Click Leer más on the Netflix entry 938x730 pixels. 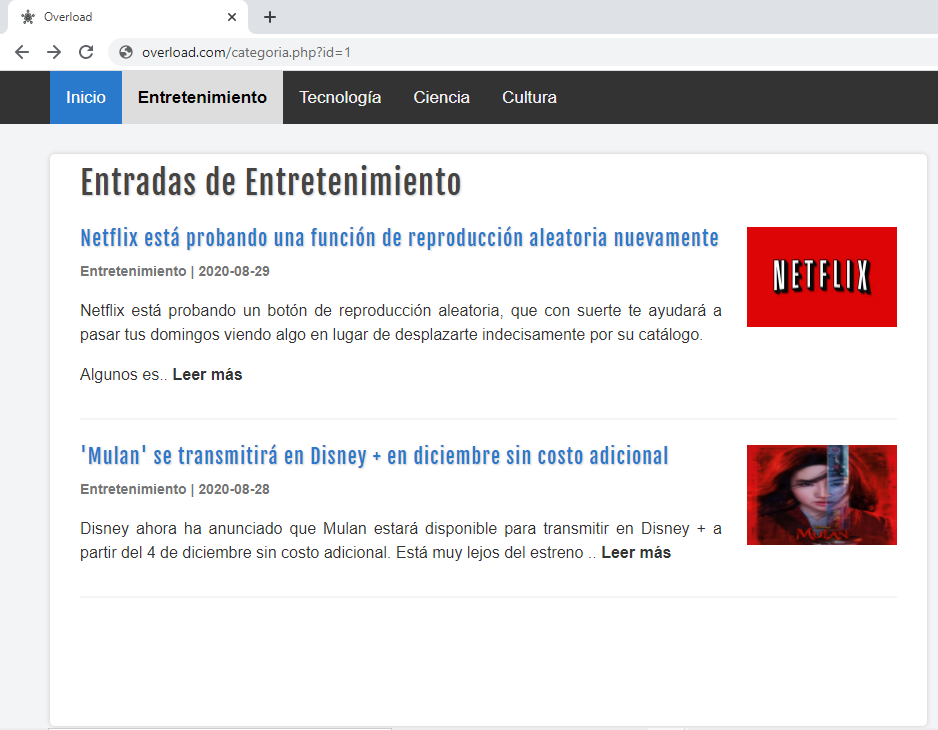[x=207, y=375]
